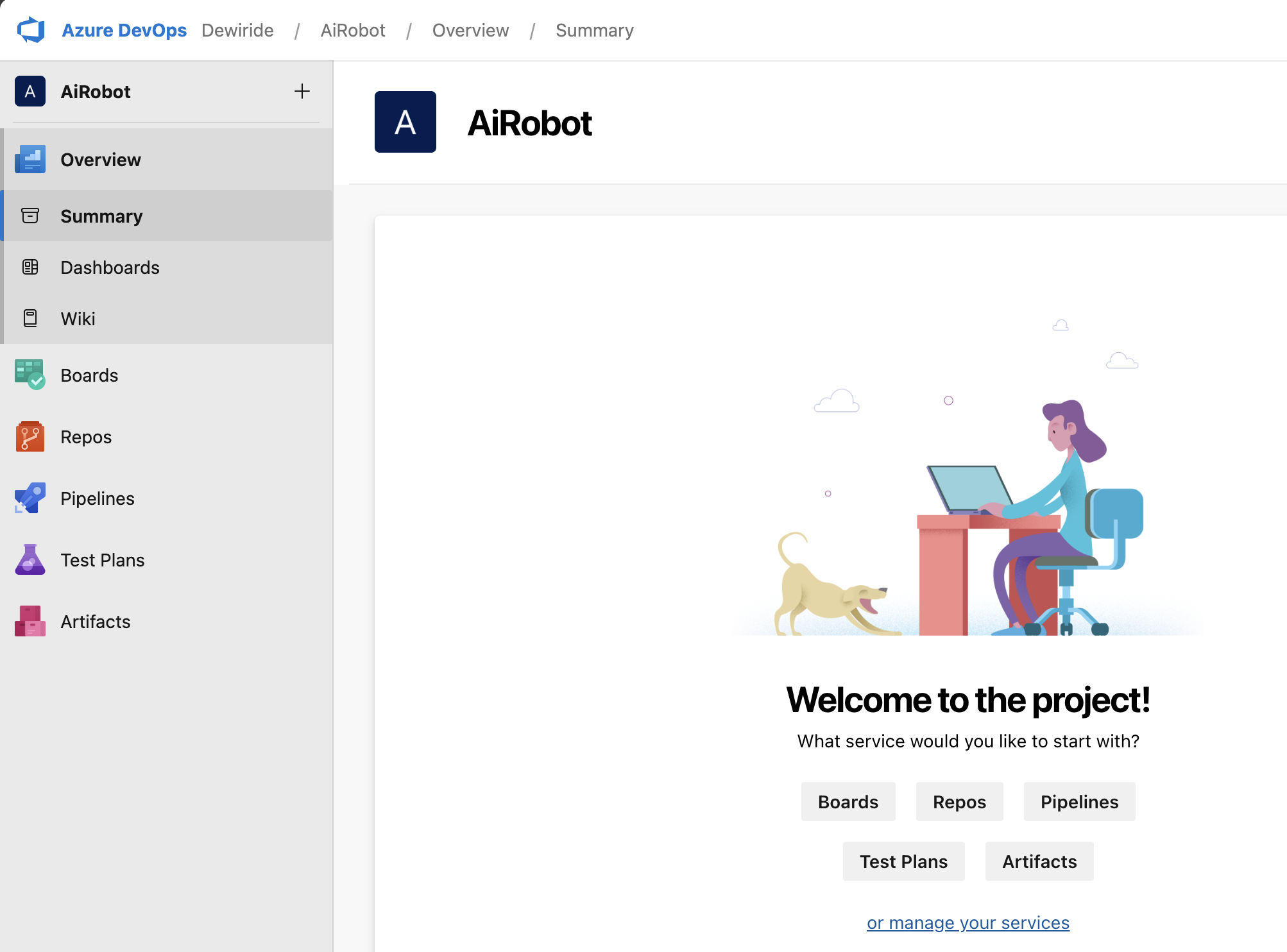Start with the Test Plans button
The height and width of the screenshot is (952, 1287).
pyautogui.click(x=903, y=862)
